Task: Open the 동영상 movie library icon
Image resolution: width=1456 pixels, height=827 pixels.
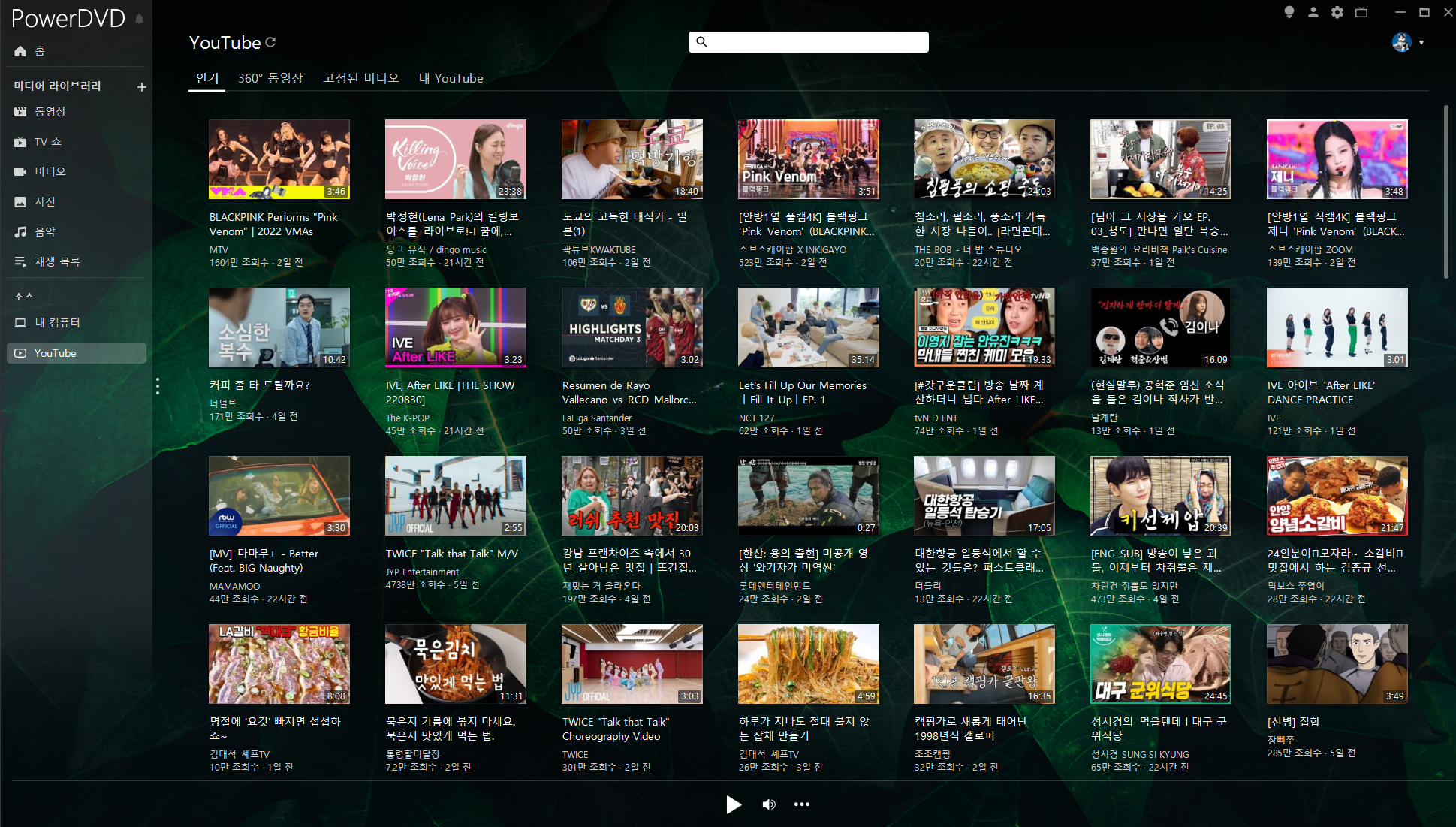Action: 20,112
